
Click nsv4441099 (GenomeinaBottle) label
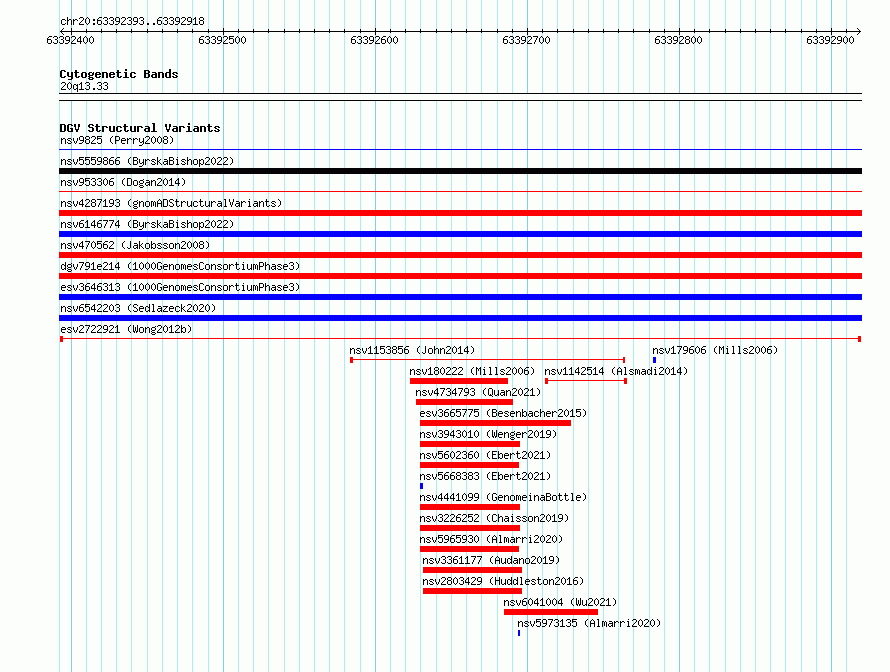[503, 497]
